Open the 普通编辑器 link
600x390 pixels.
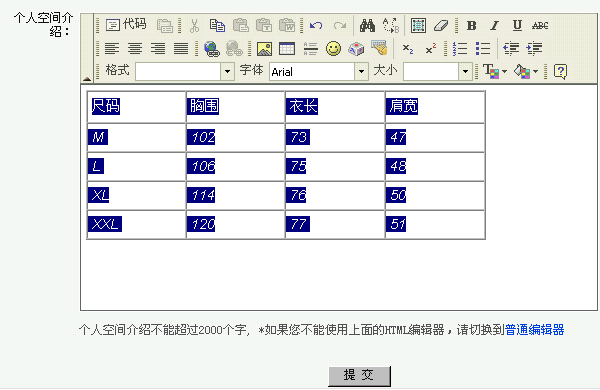tap(535, 330)
